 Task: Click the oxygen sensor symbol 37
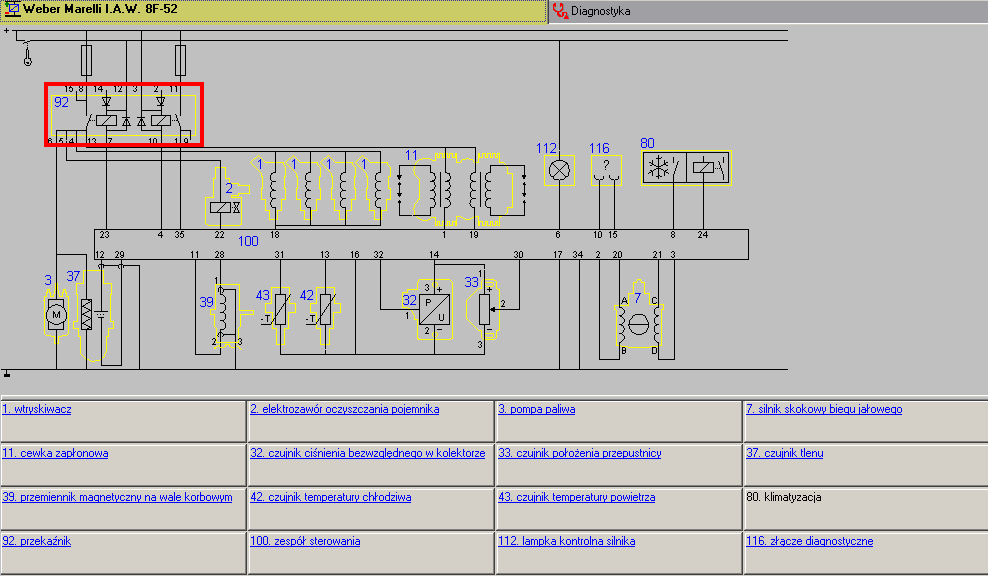tap(93, 314)
